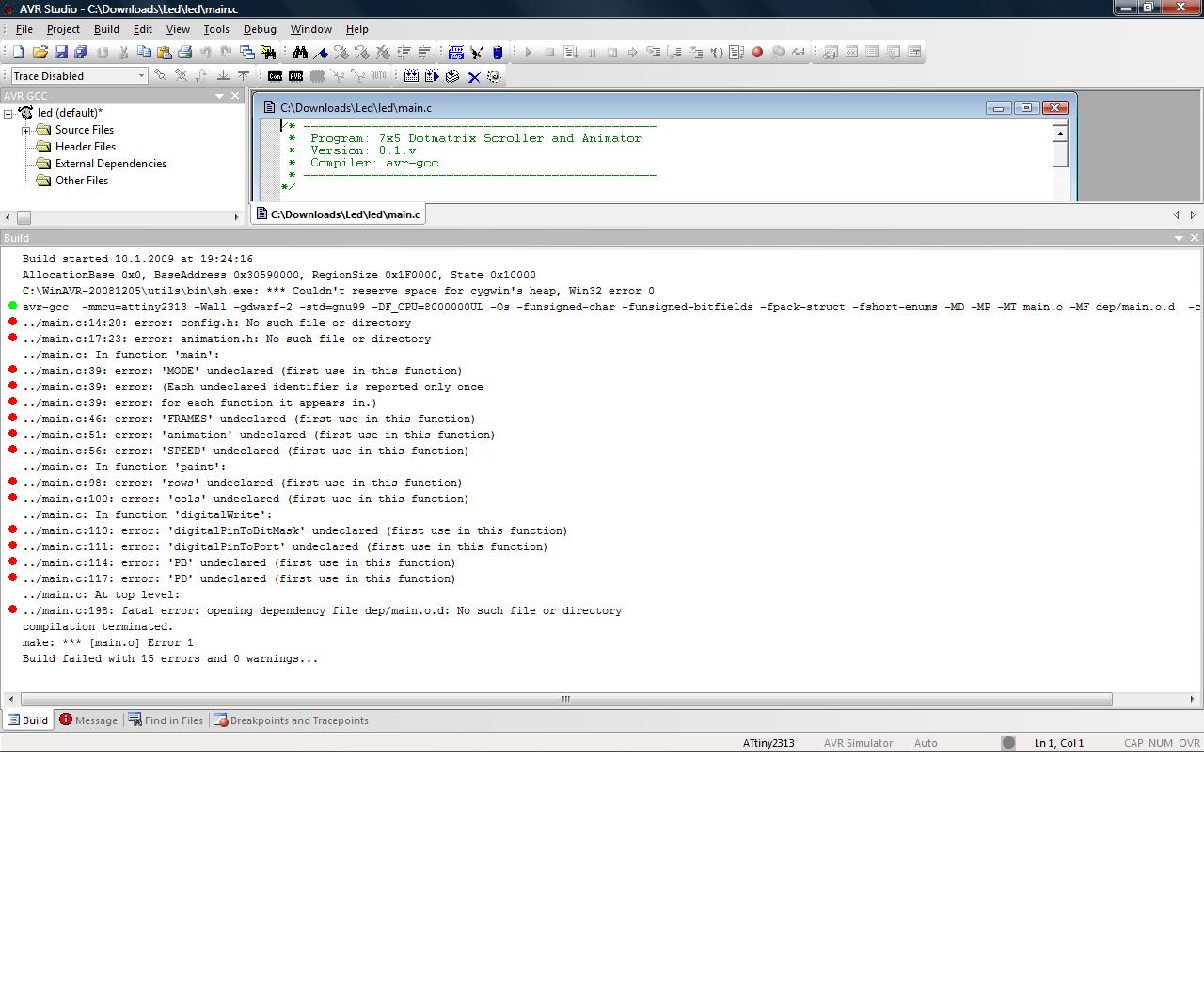
Task: Click the Con connect icon
Action: (275, 76)
